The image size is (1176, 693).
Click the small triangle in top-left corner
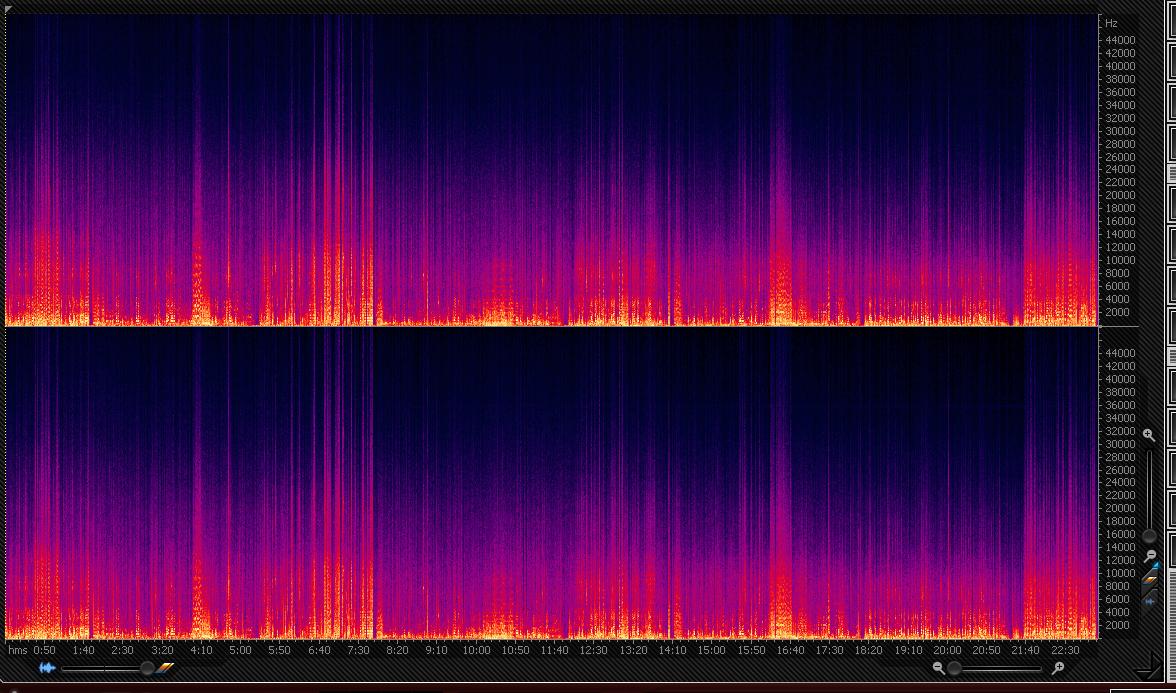click(7, 9)
